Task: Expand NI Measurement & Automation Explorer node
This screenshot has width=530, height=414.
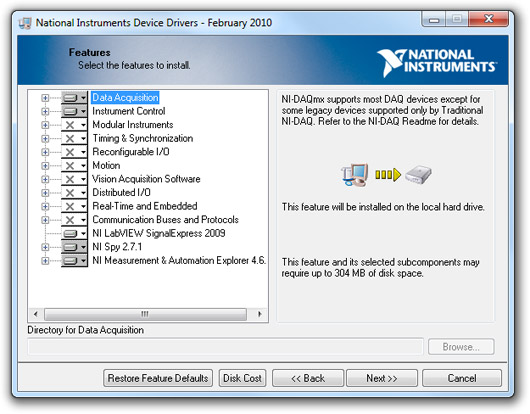Action: [45, 261]
